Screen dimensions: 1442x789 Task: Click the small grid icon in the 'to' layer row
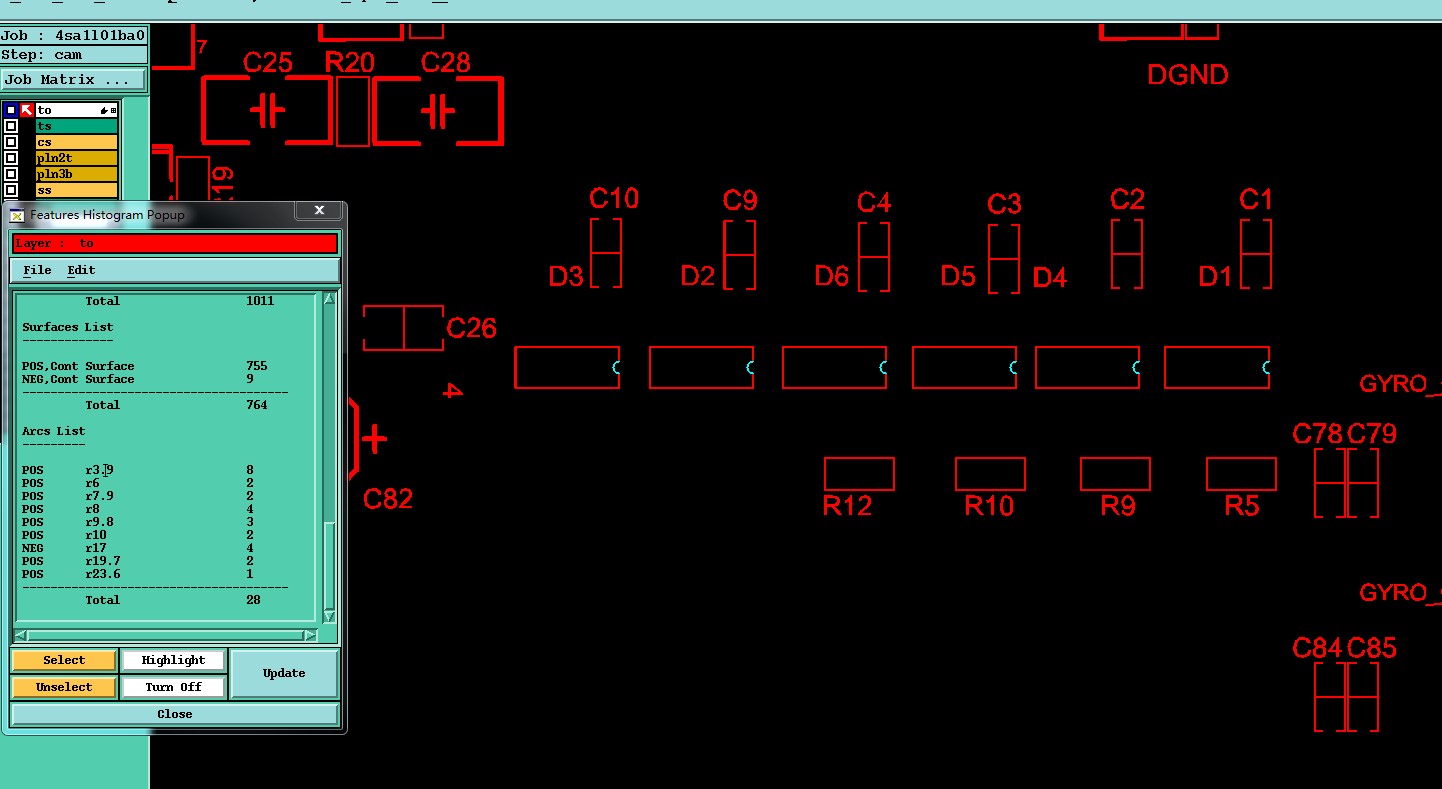113,110
